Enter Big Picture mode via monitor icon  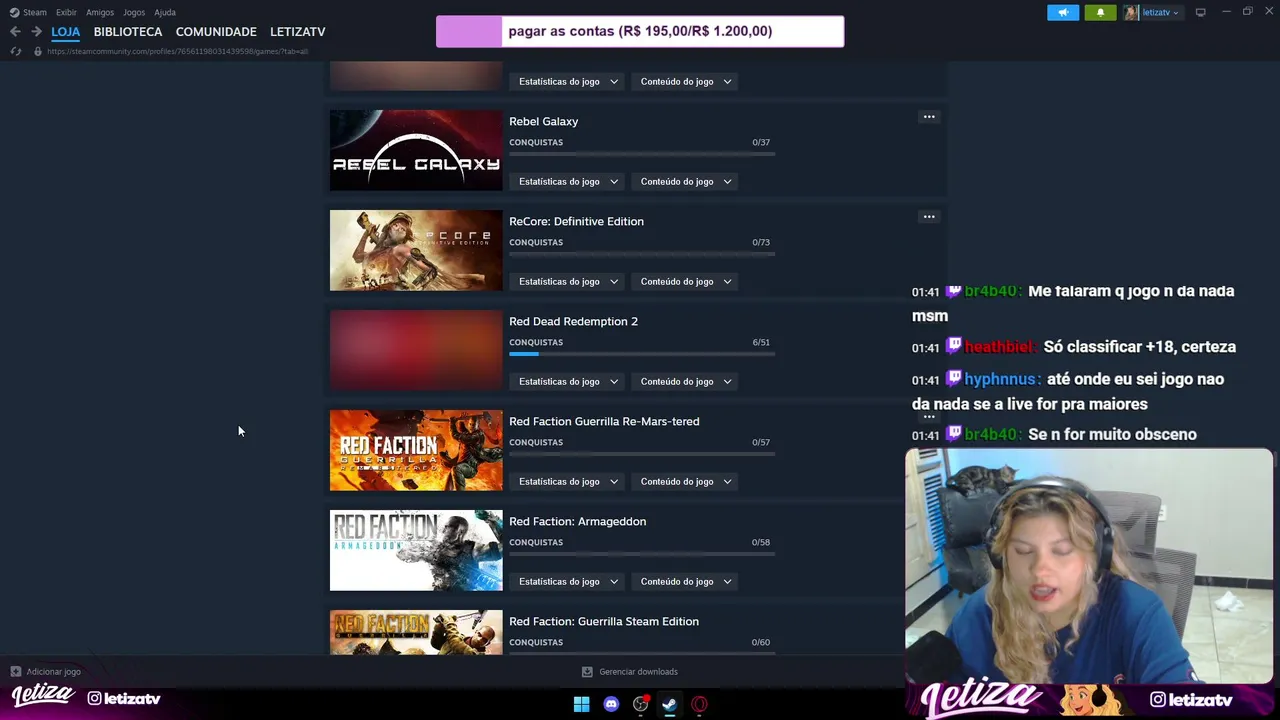point(1200,12)
